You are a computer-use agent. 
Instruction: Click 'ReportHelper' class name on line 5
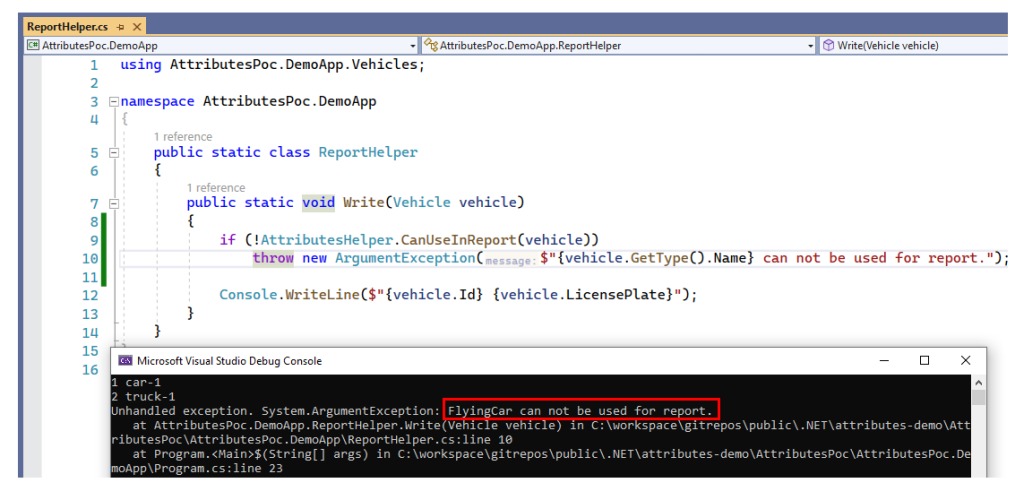368,152
